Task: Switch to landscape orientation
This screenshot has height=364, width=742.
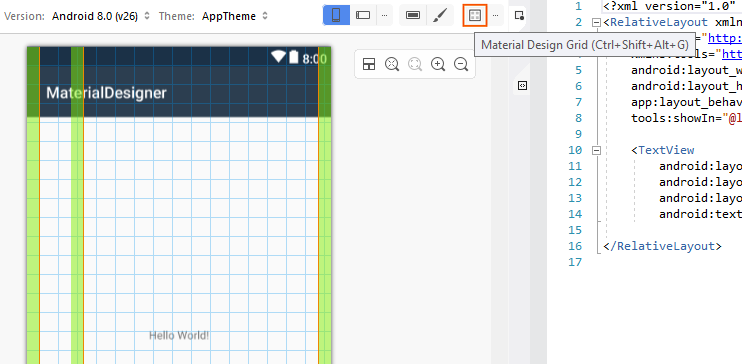Action: (x=363, y=16)
